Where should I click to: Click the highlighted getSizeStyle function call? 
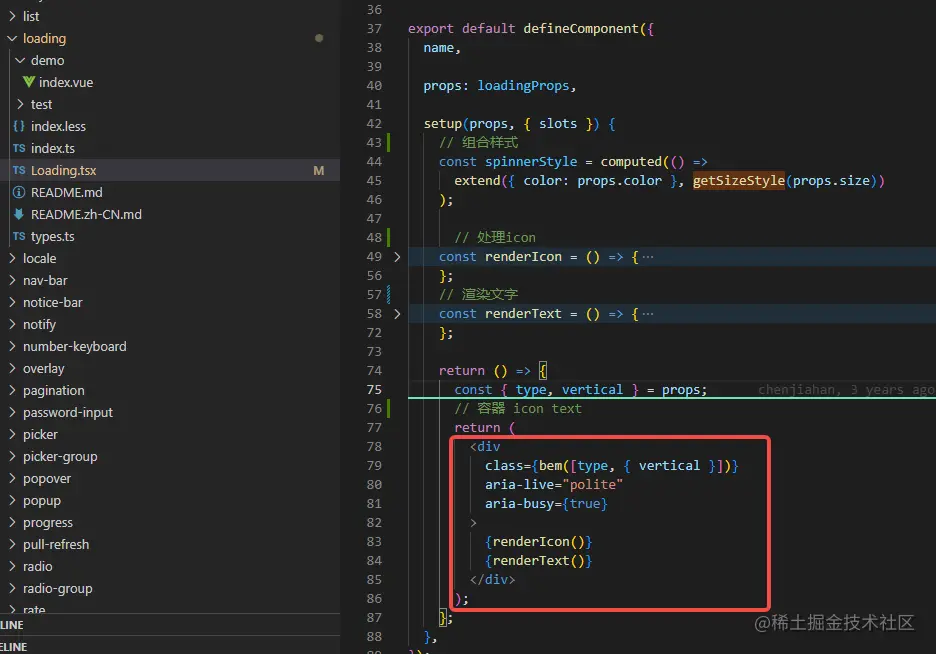pos(738,181)
